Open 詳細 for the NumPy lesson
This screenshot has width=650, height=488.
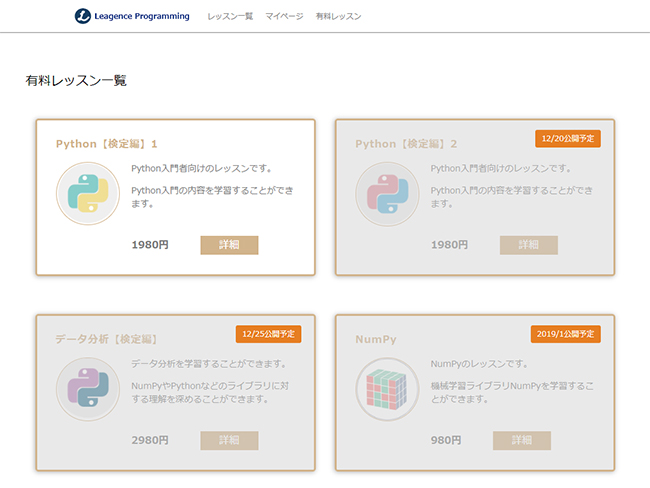(x=521, y=440)
